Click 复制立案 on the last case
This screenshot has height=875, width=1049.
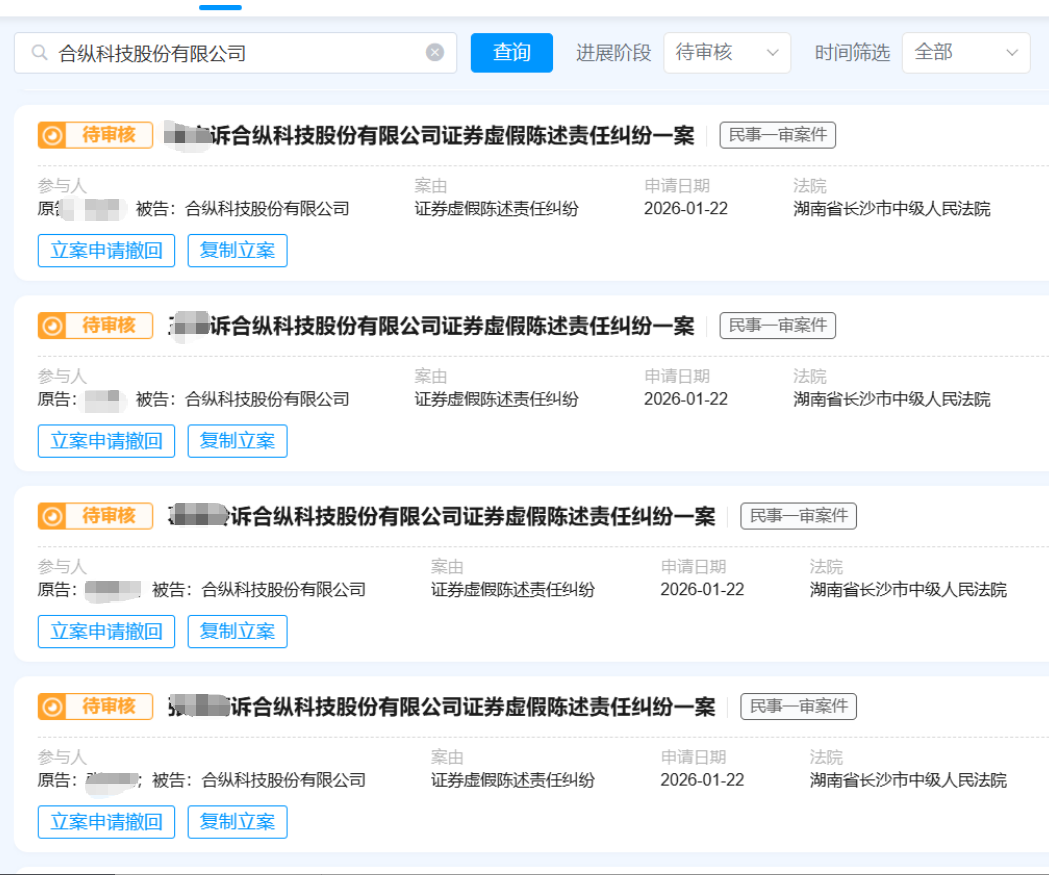pyautogui.click(x=237, y=822)
